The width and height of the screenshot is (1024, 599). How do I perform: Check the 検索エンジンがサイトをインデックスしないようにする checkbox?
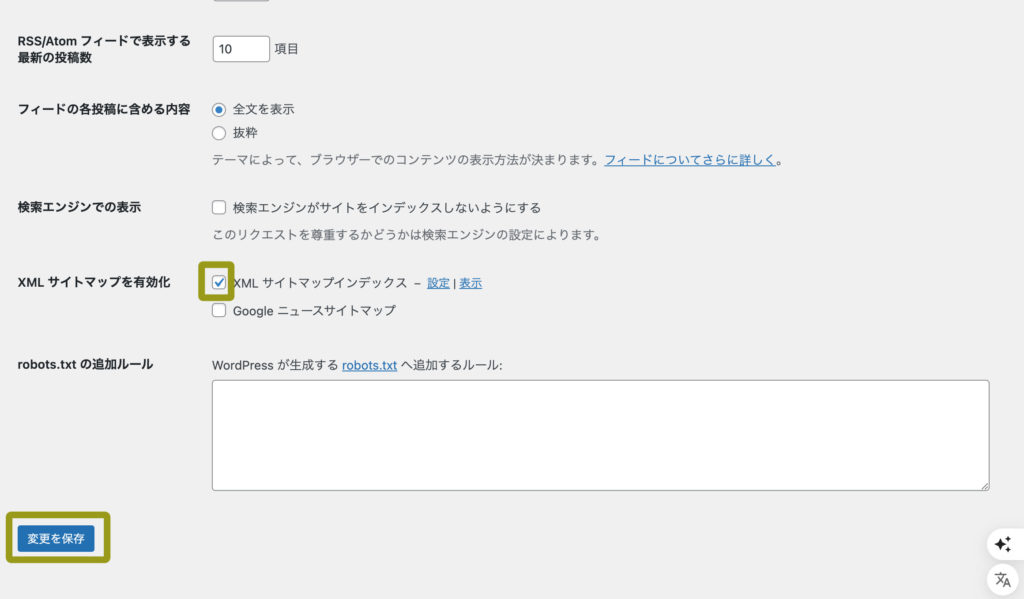218,207
